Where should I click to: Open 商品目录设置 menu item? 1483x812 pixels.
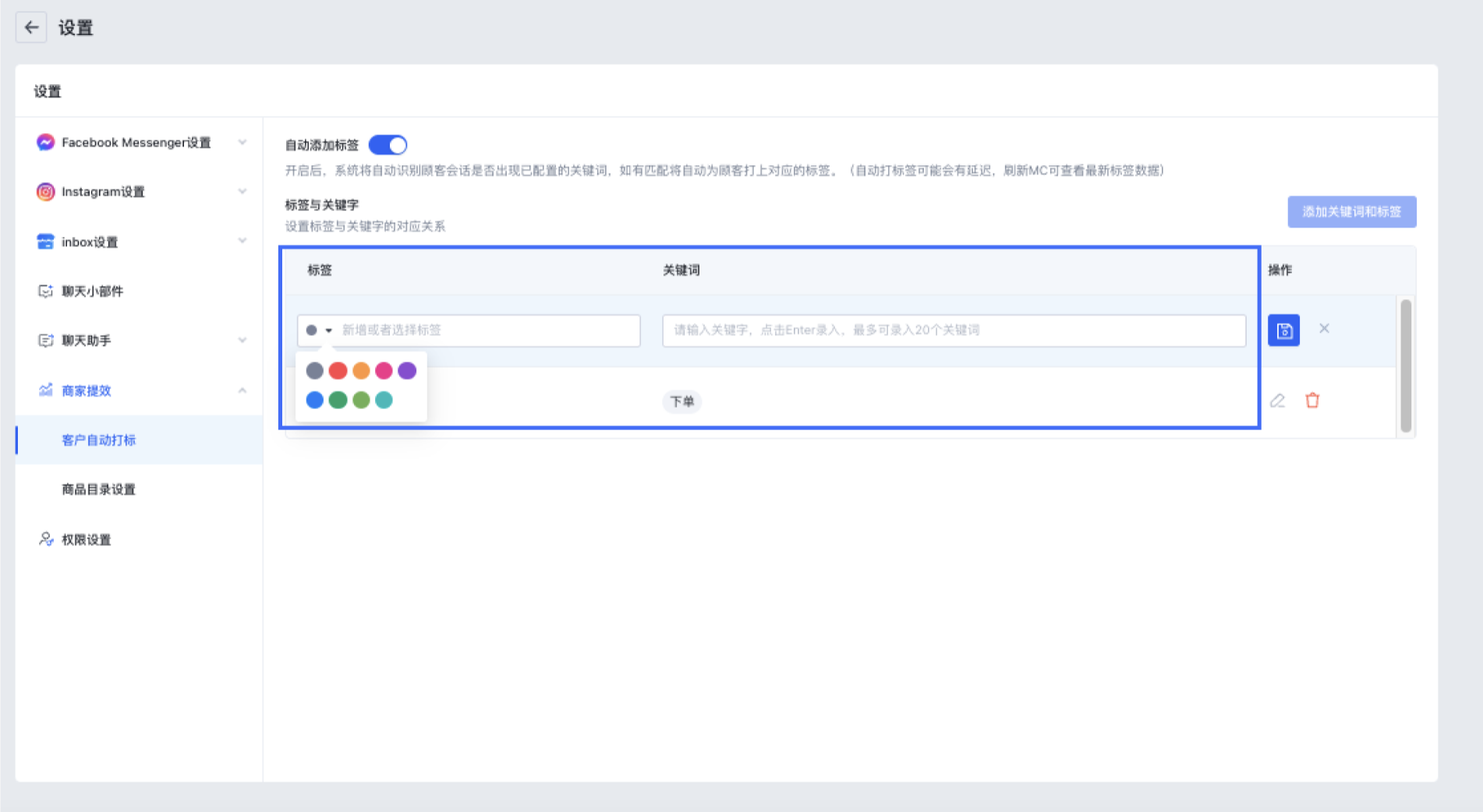pyautogui.click(x=98, y=489)
